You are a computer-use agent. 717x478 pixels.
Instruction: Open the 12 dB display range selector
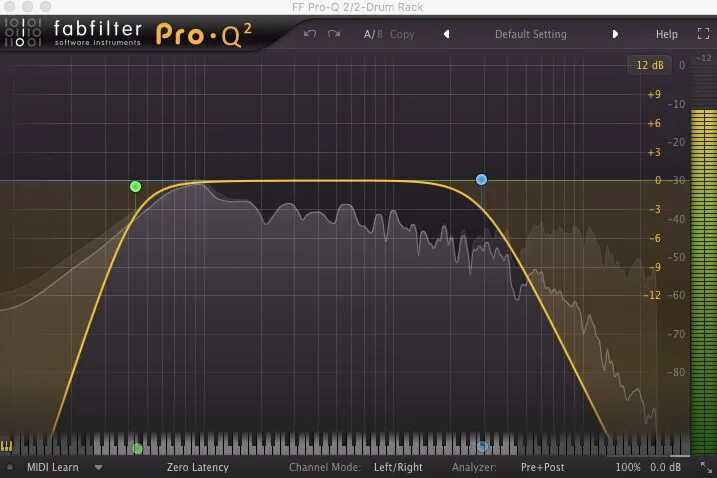650,65
